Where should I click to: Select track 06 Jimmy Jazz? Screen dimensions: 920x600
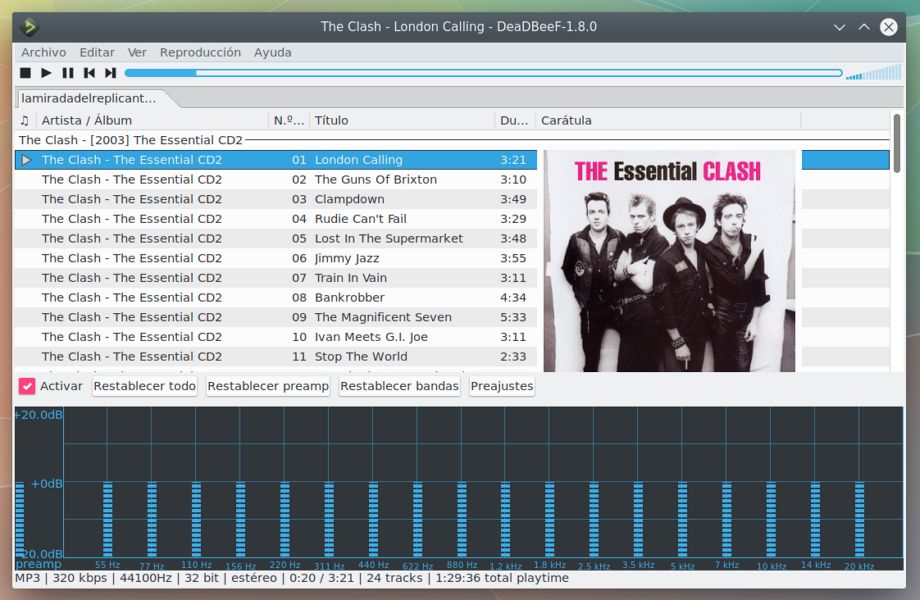(276, 258)
